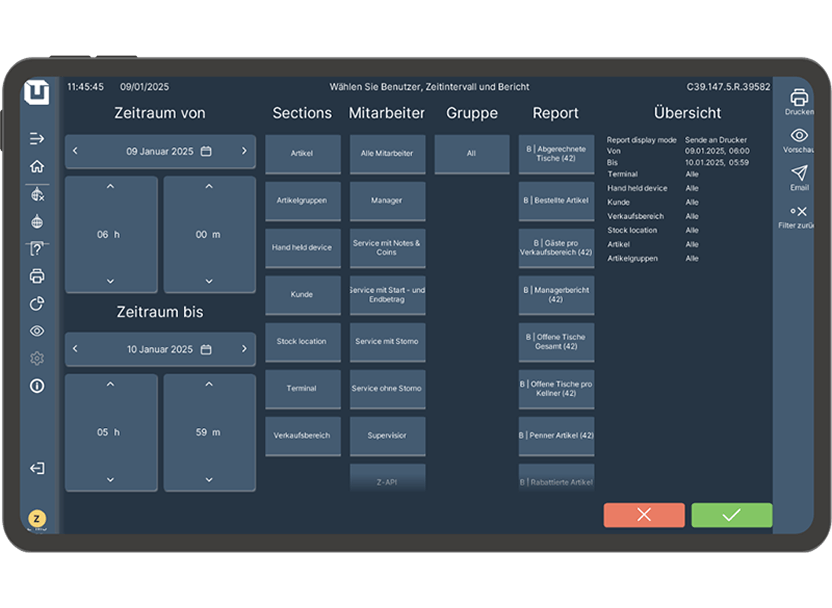The image size is (832, 608).
Task: Send the report via the Email icon
Action: click(799, 174)
